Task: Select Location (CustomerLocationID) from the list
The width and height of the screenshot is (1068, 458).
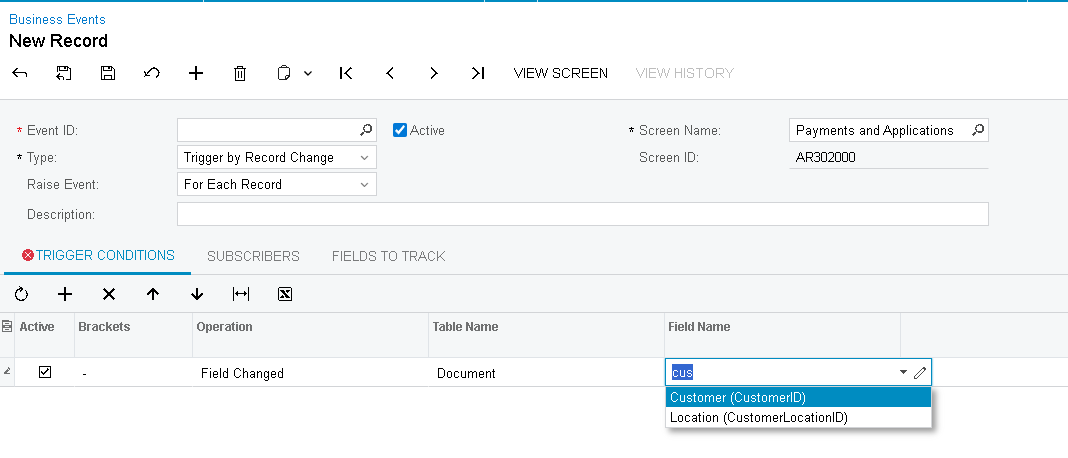Action: 758,418
